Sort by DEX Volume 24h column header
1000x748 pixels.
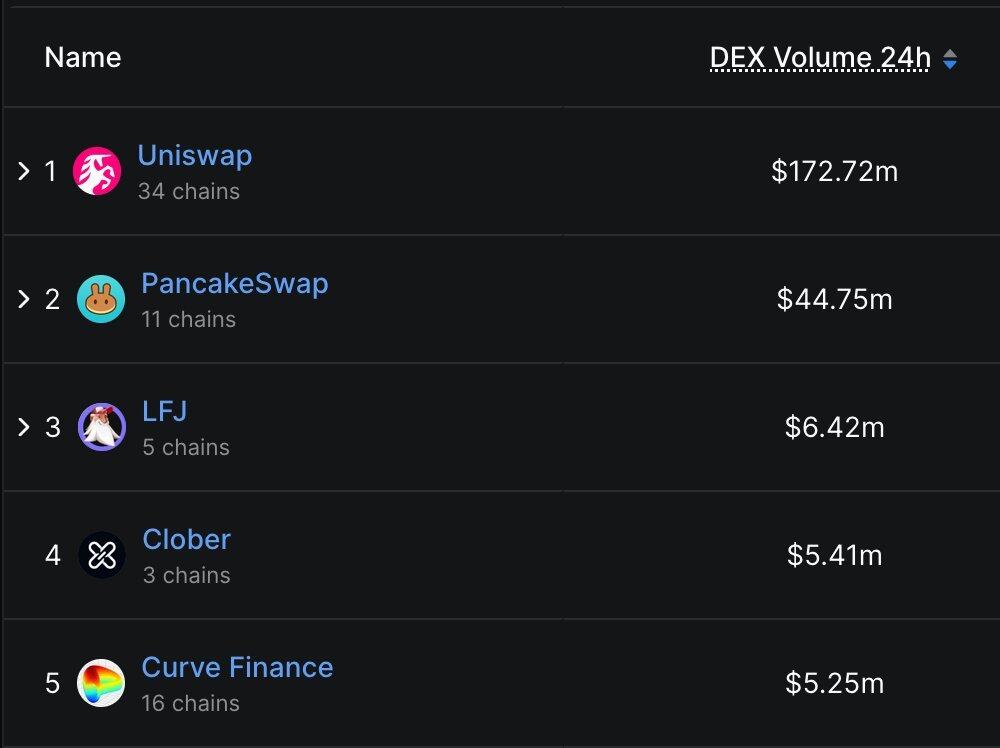(x=819, y=58)
